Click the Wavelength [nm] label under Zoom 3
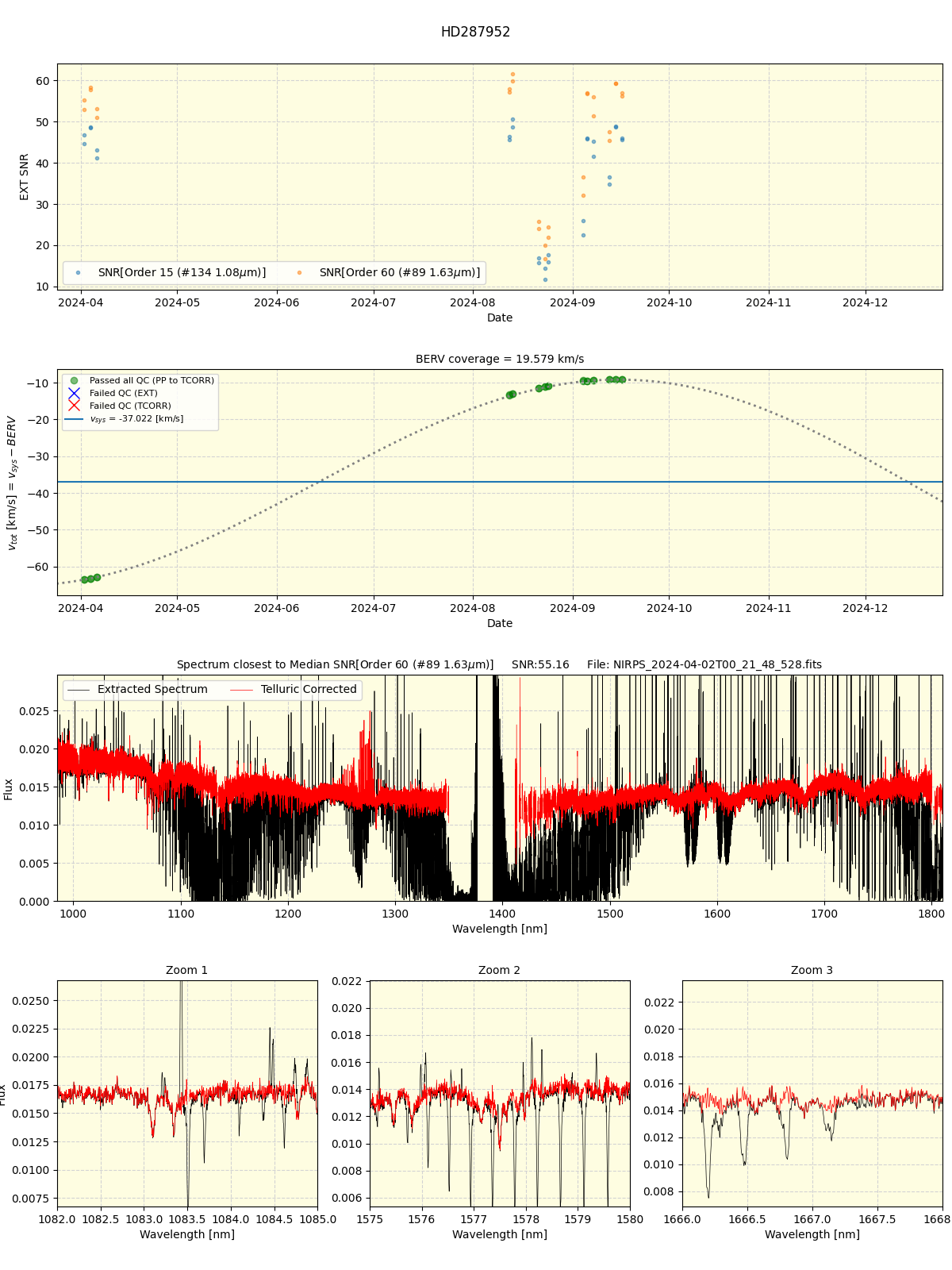Screen dimensions: 952x1270 [812, 1234]
